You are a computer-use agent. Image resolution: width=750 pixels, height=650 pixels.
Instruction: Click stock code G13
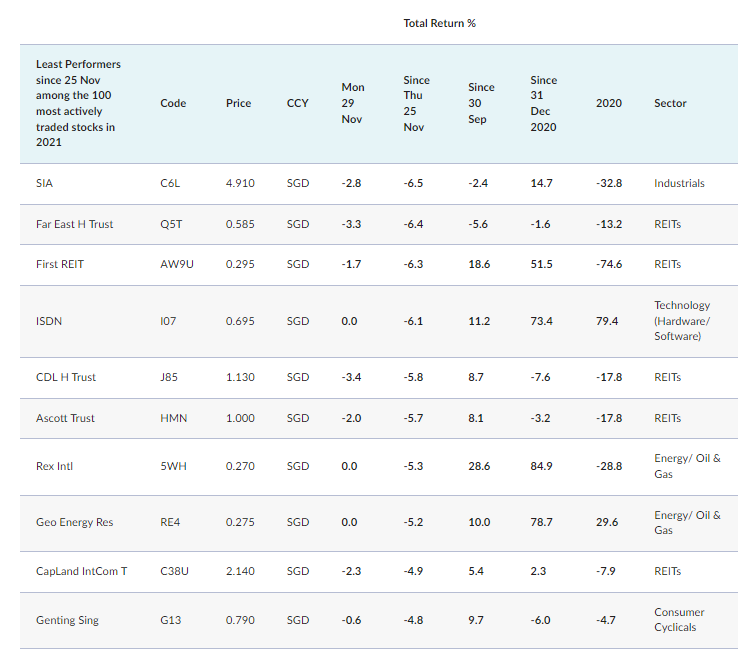click(170, 620)
